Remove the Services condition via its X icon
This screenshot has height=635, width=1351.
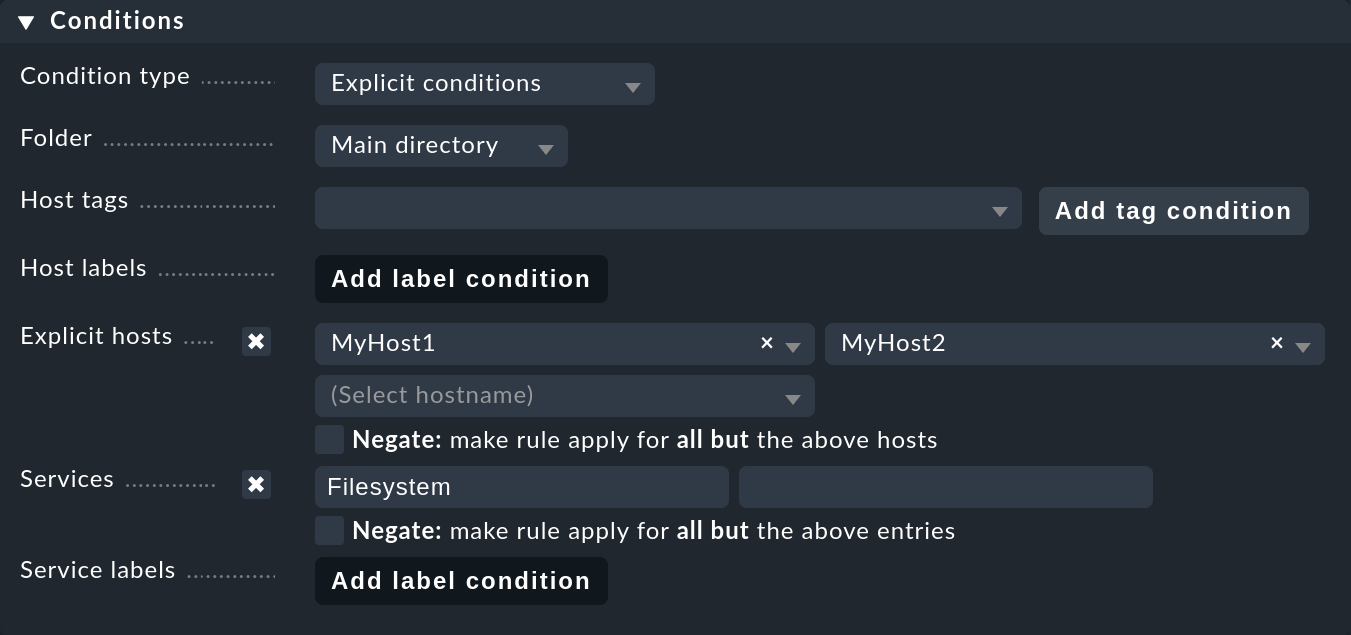[x=256, y=485]
